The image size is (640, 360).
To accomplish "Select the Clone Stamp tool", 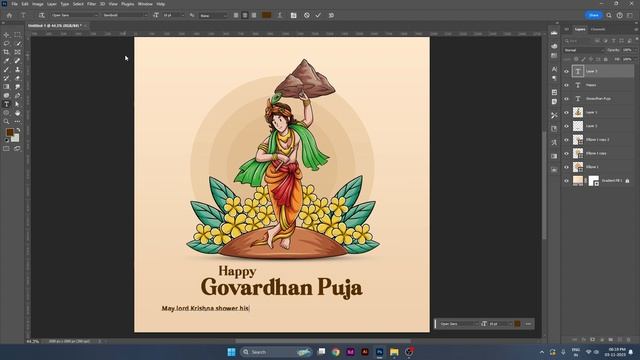I will pyautogui.click(x=17, y=70).
